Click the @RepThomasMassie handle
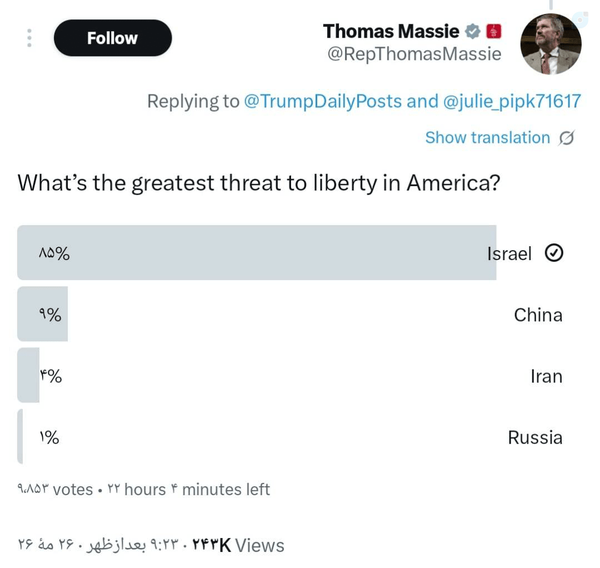 [x=414, y=54]
